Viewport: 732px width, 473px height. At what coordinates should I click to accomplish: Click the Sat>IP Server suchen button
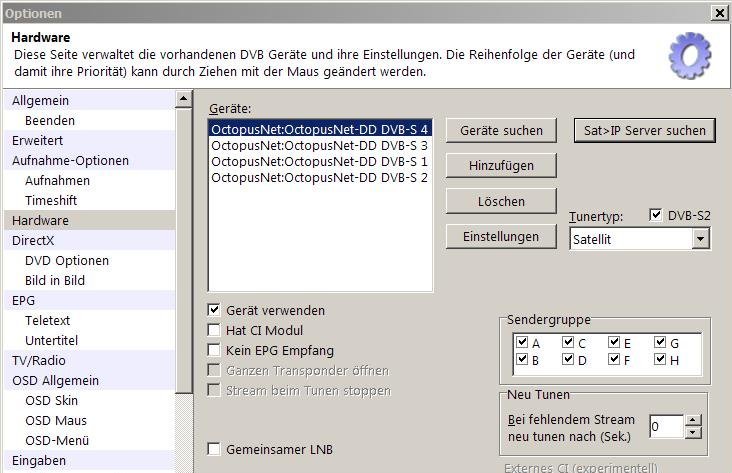click(x=645, y=131)
